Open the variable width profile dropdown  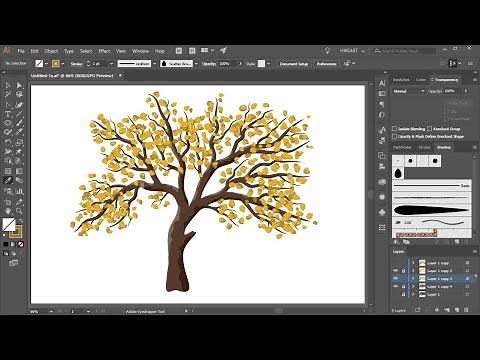[x=154, y=64]
